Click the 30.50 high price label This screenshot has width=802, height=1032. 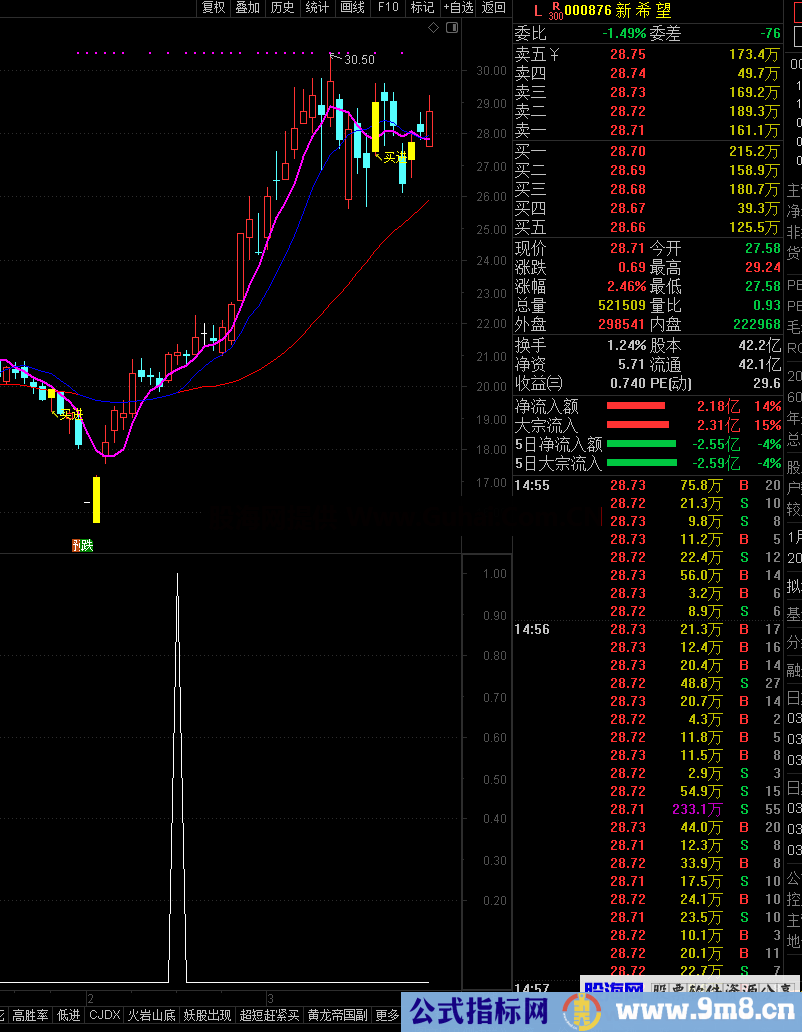(x=359, y=60)
